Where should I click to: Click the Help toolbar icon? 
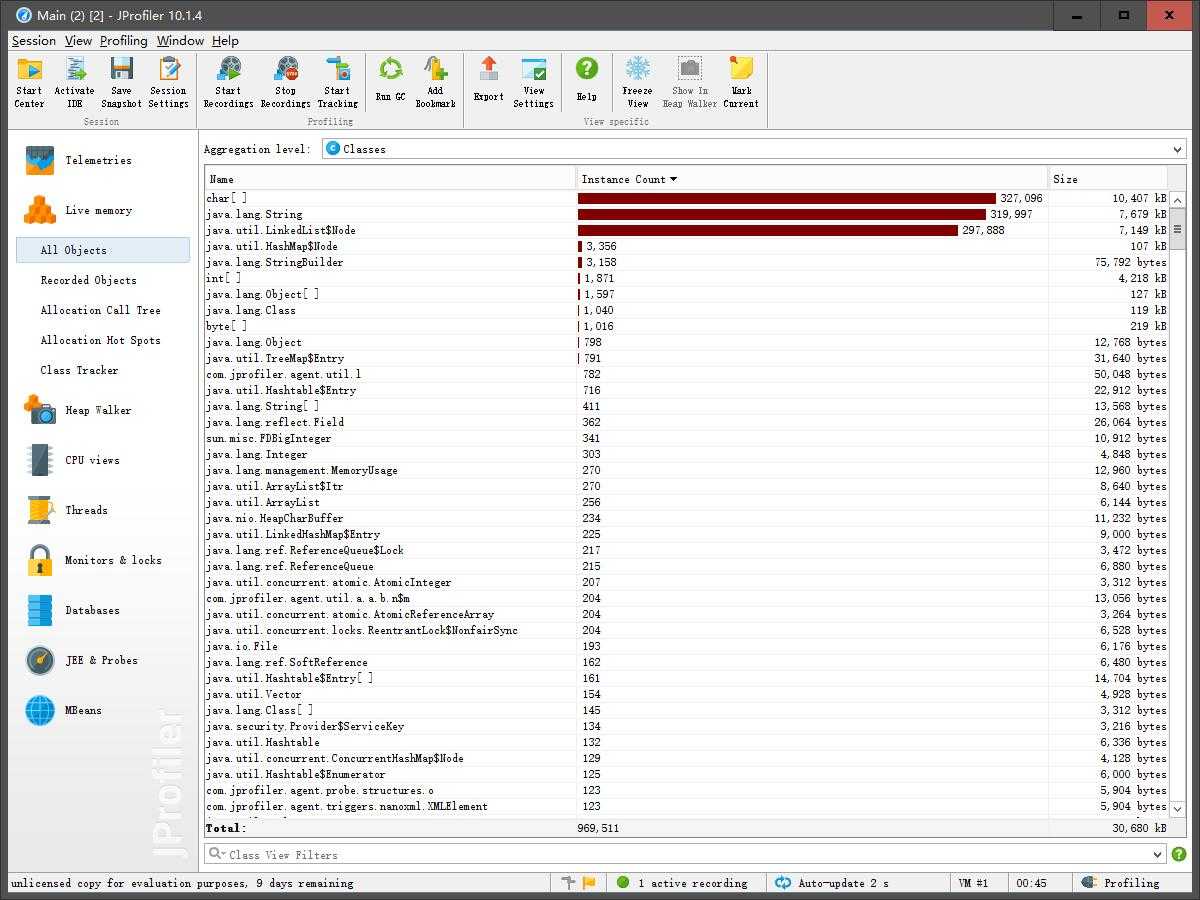tap(586, 80)
